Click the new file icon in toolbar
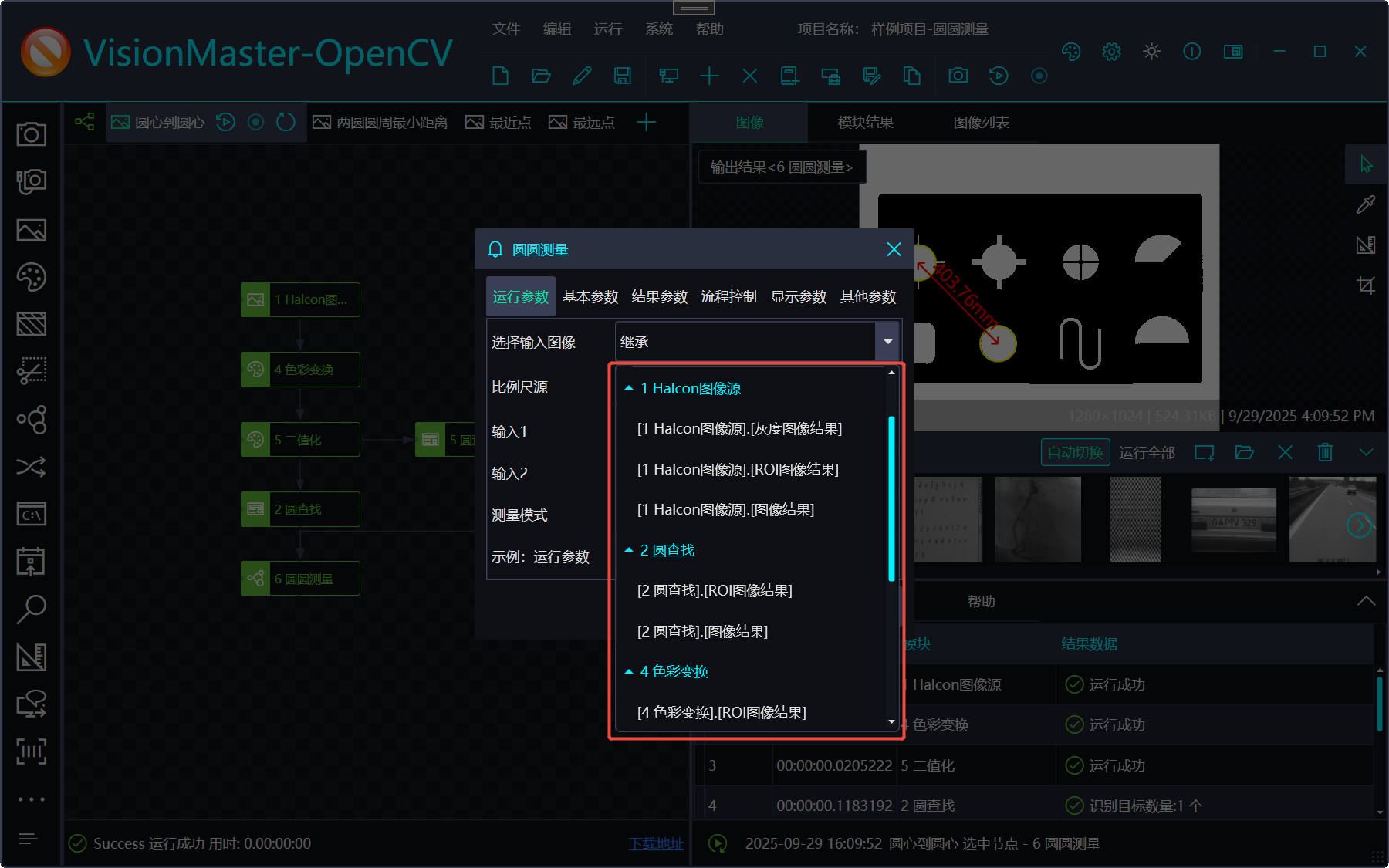 click(x=501, y=76)
